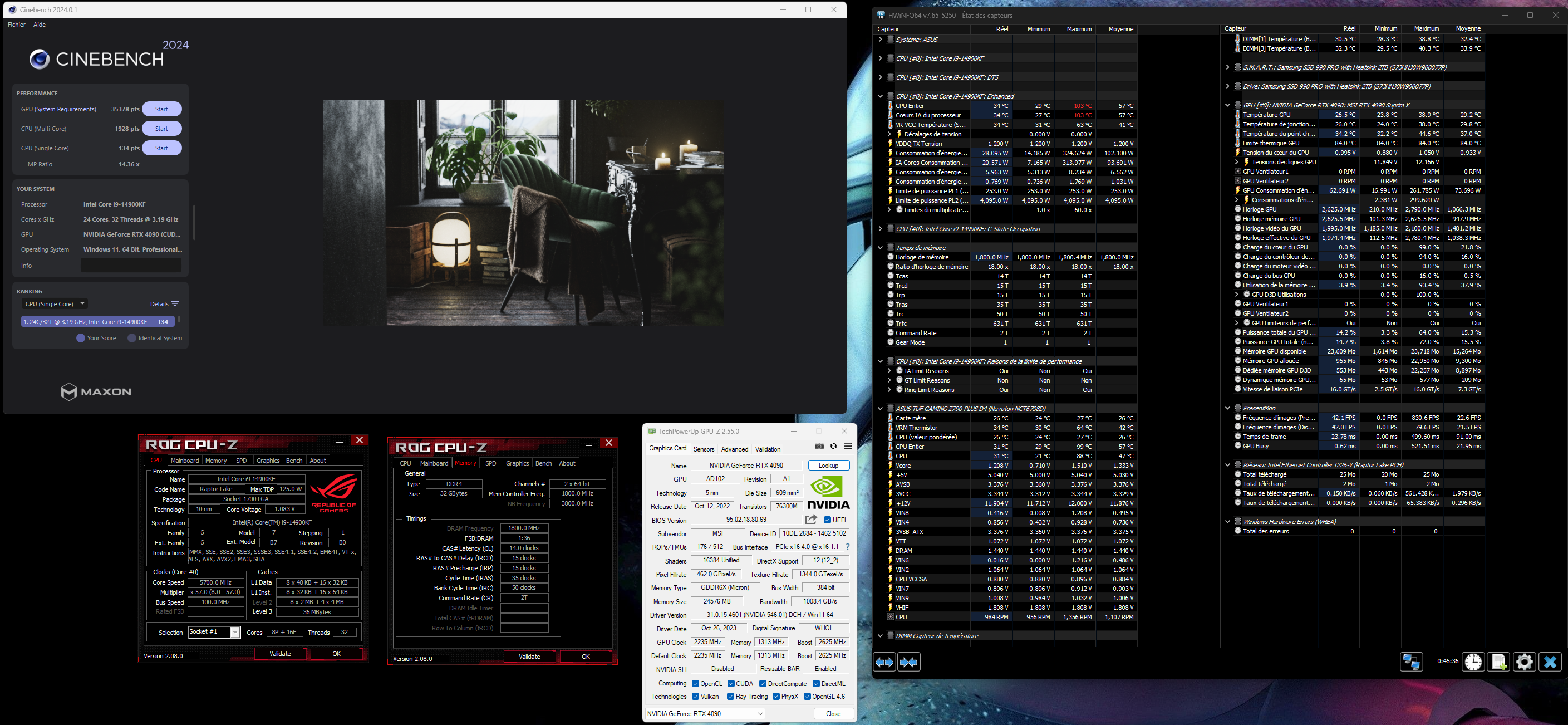Click HWiNFO reset clock icon
The height and width of the screenshot is (725, 1568).
tap(1473, 661)
